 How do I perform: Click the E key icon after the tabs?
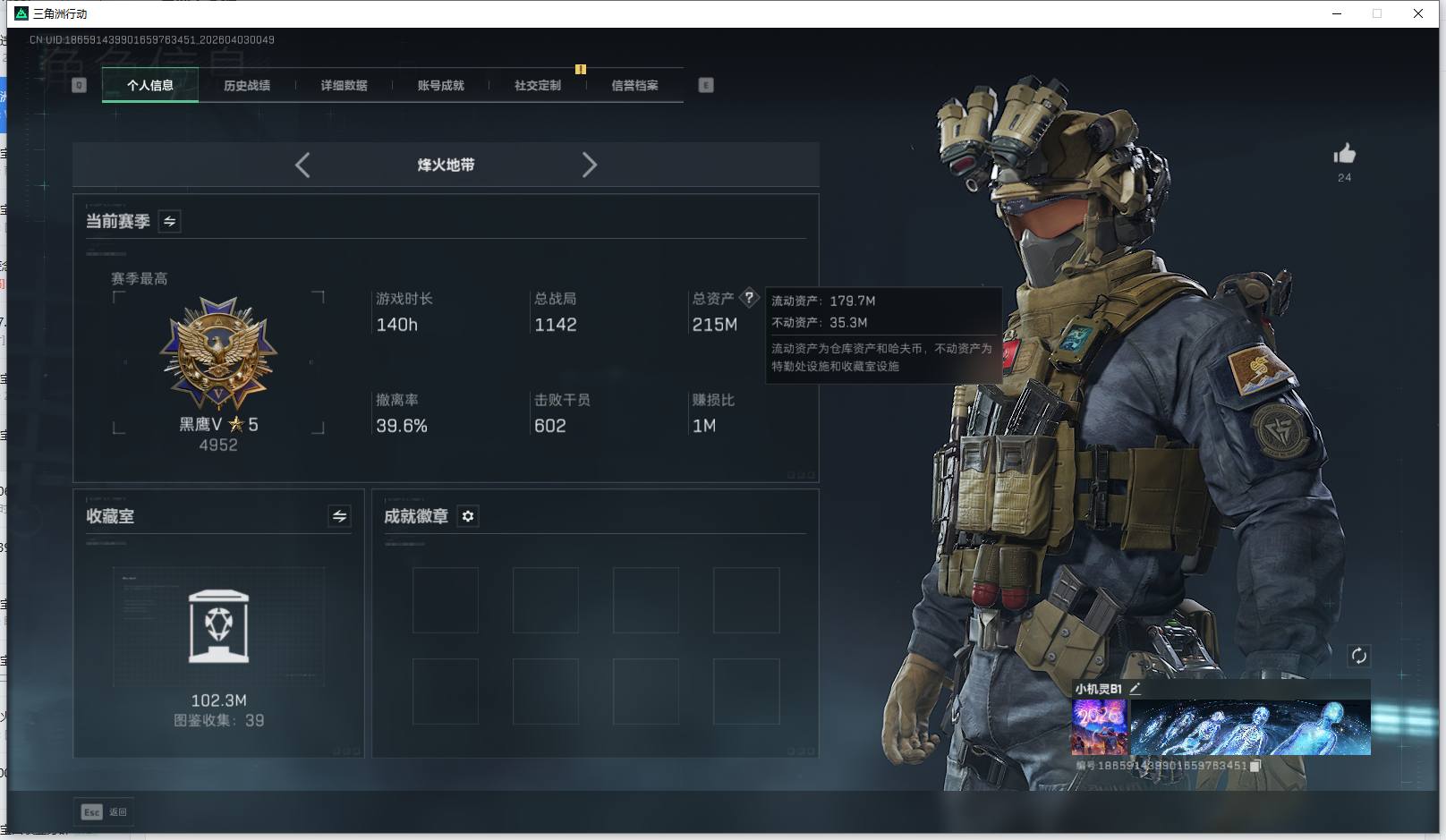point(706,85)
